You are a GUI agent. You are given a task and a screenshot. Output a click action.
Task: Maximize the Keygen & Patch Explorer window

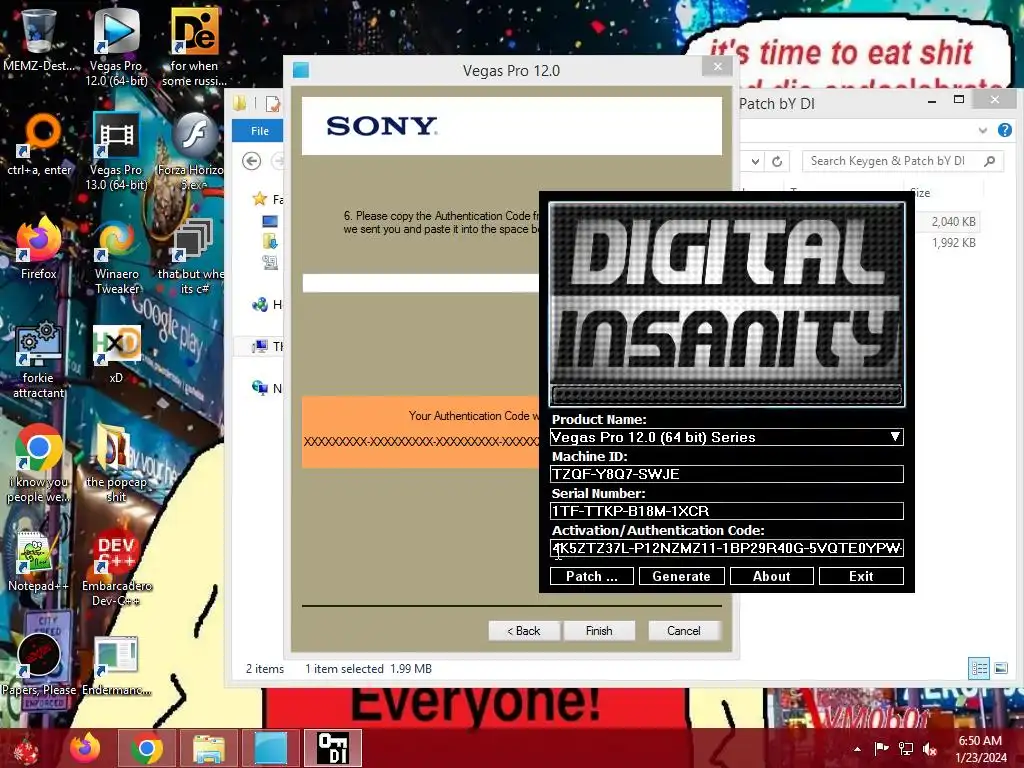pyautogui.click(x=959, y=100)
